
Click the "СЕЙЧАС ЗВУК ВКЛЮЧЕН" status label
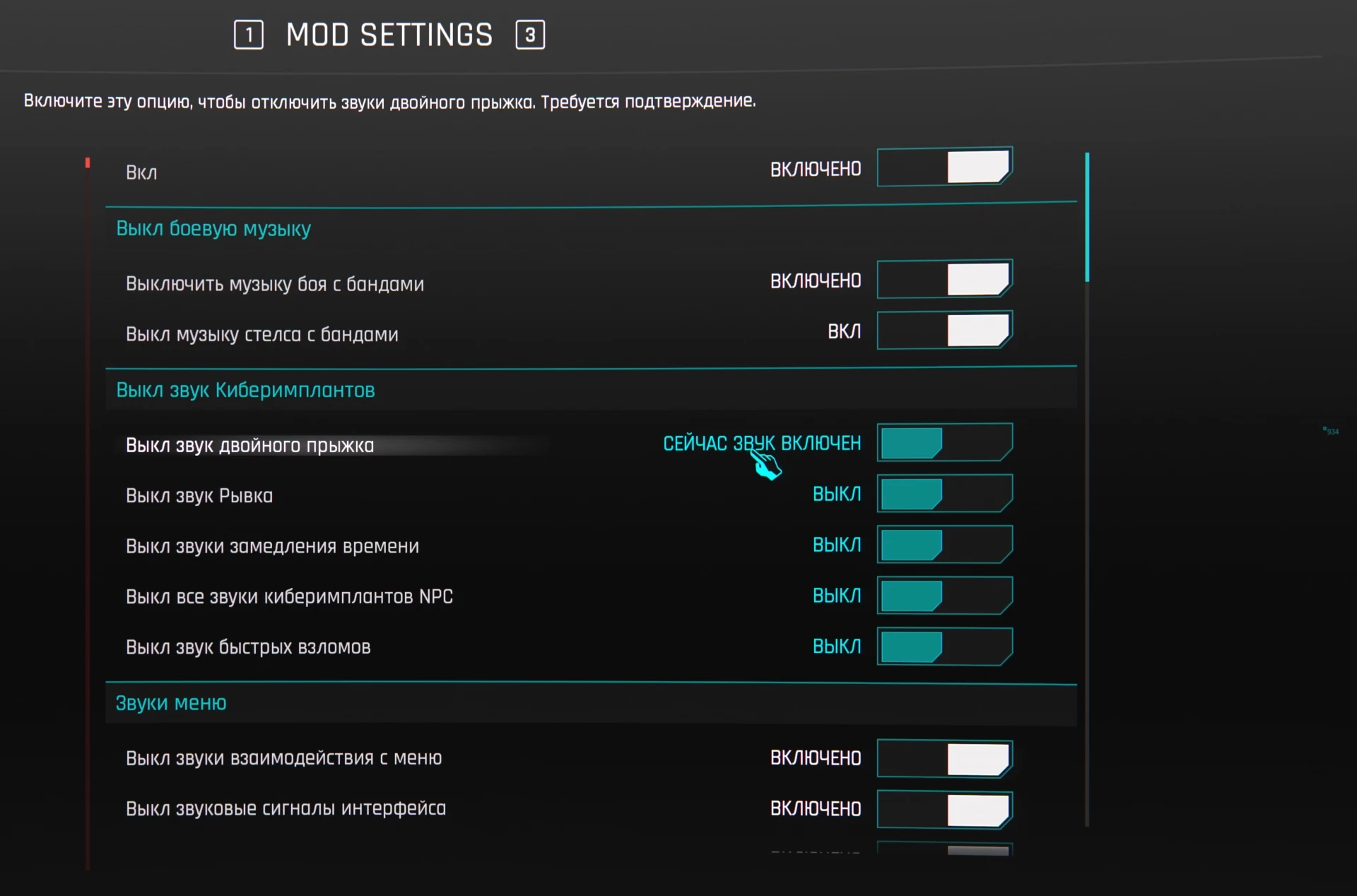coord(761,443)
